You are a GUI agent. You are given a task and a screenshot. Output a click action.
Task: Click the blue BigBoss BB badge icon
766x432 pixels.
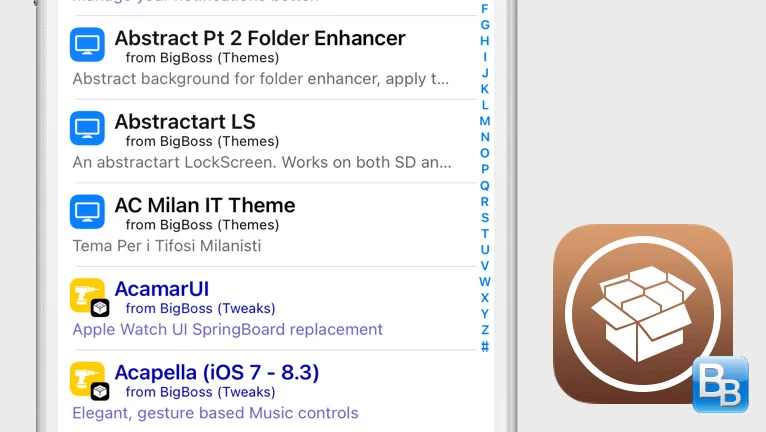721,385
